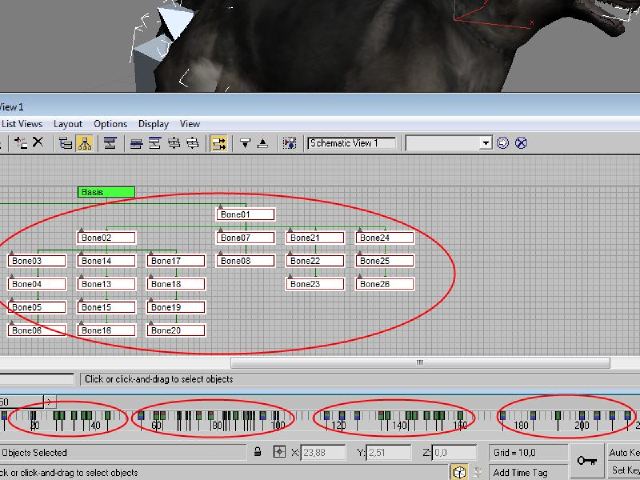Screen dimensions: 640x480
Task: Click the Delete Objects X icon
Action: 38,142
